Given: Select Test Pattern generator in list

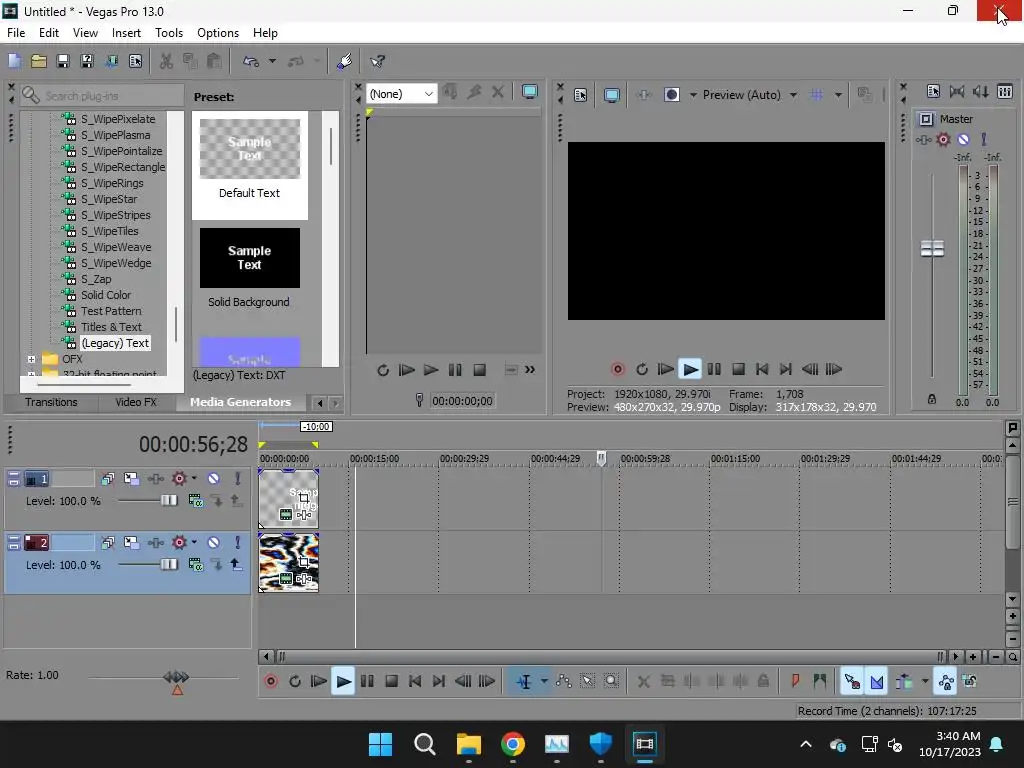Looking at the screenshot, I should coord(111,311).
